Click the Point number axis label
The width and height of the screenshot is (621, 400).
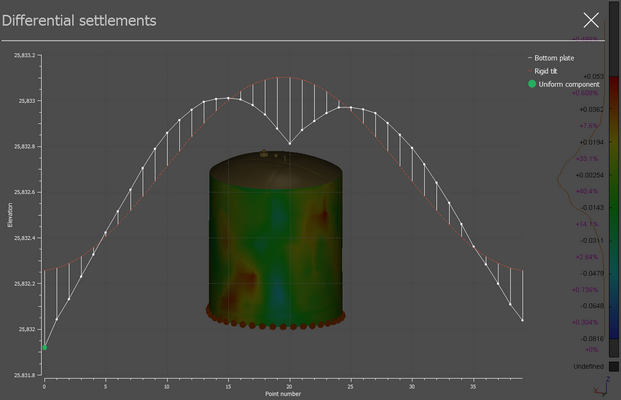coord(281,393)
